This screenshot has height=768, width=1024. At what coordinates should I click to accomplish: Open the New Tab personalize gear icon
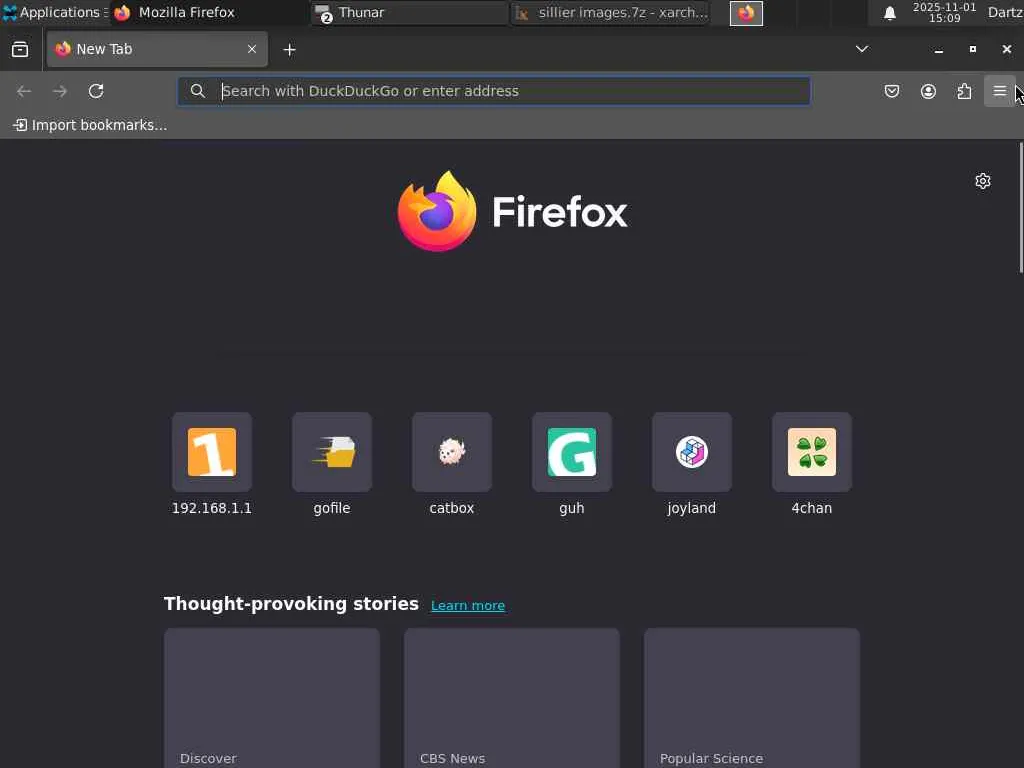click(x=983, y=181)
